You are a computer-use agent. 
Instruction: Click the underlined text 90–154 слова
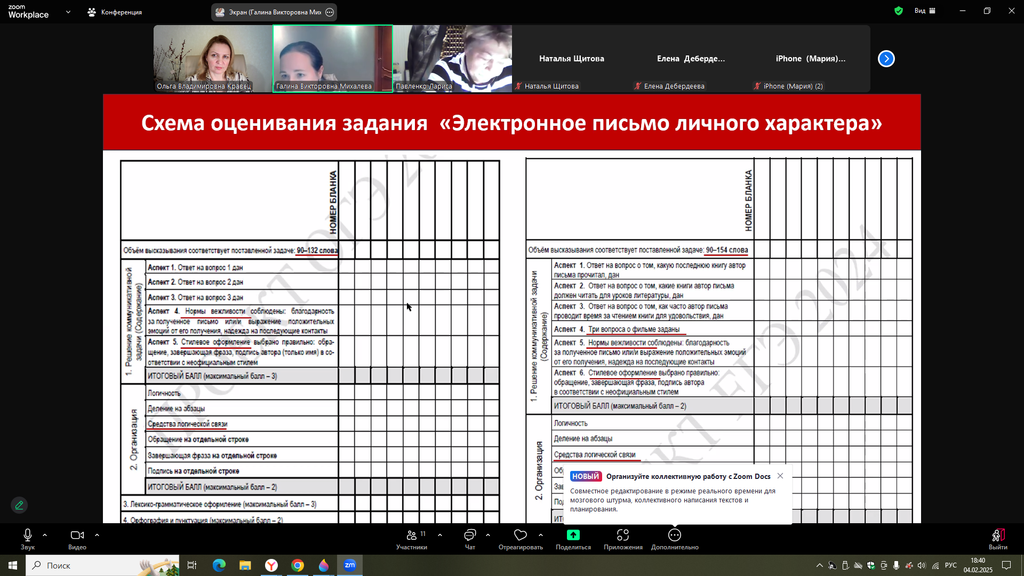pos(727,250)
